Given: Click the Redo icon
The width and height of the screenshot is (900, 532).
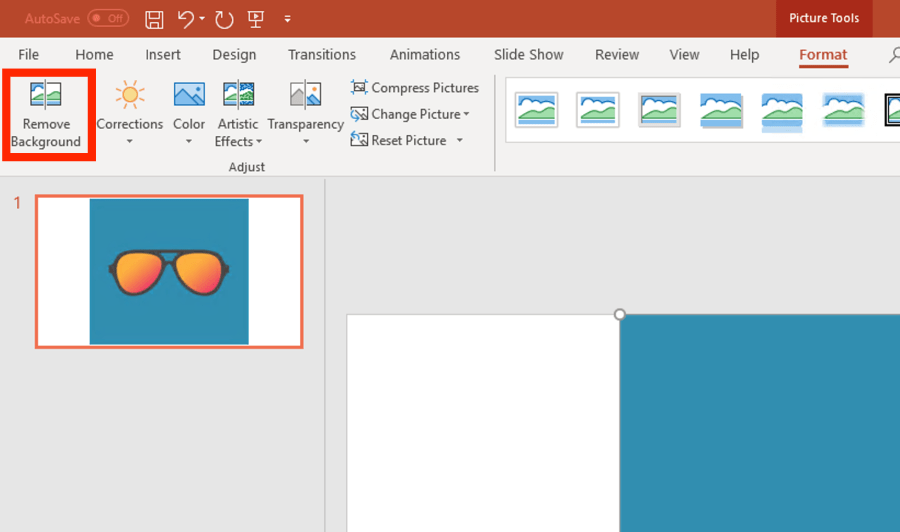Looking at the screenshot, I should 224,20.
